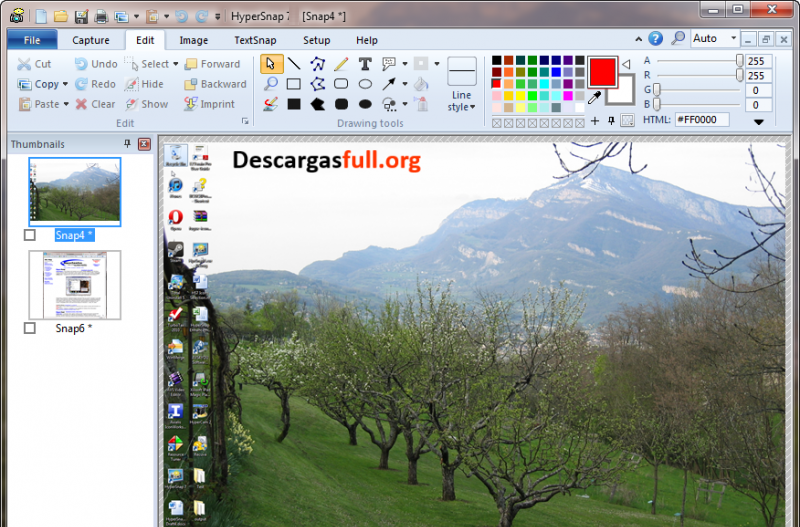Screen dimensions: 800x527
Task: Select the outlined rounded rectangle tool
Action: [x=341, y=84]
